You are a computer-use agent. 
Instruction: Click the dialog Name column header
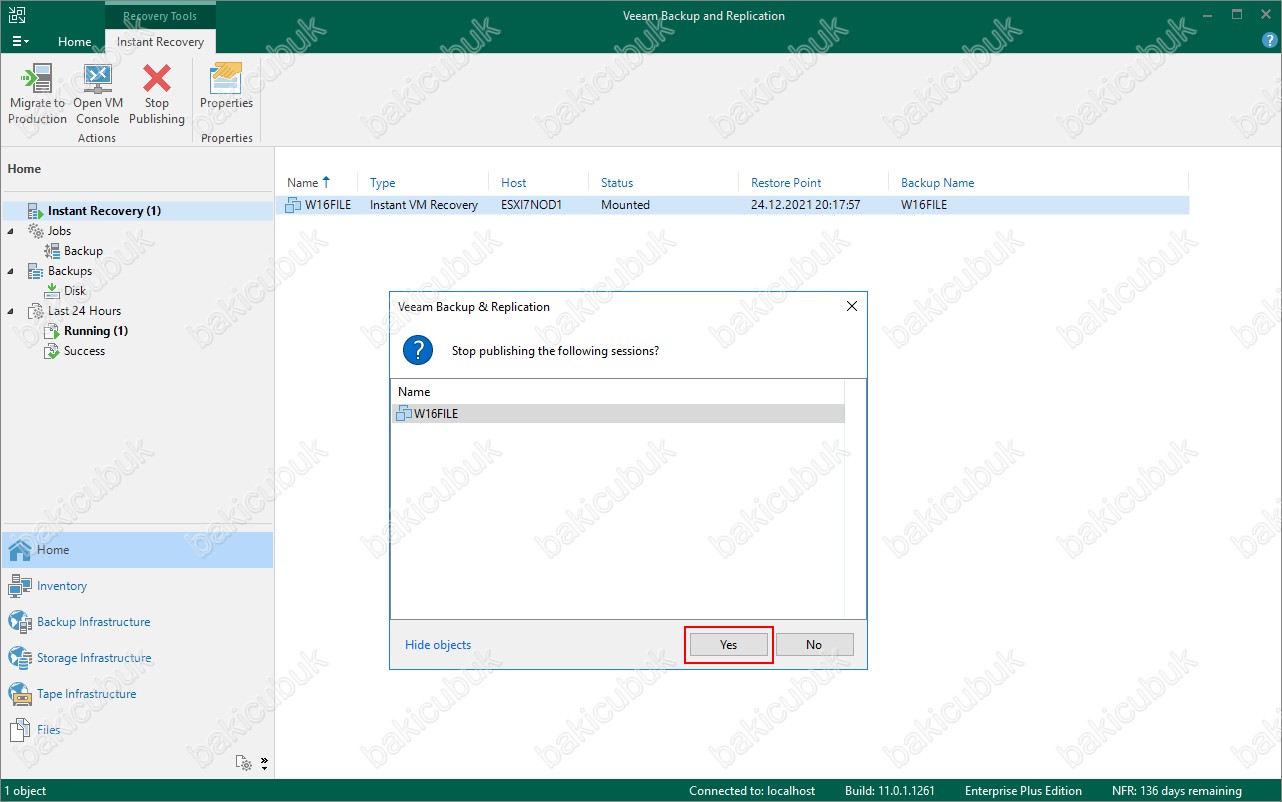click(414, 392)
